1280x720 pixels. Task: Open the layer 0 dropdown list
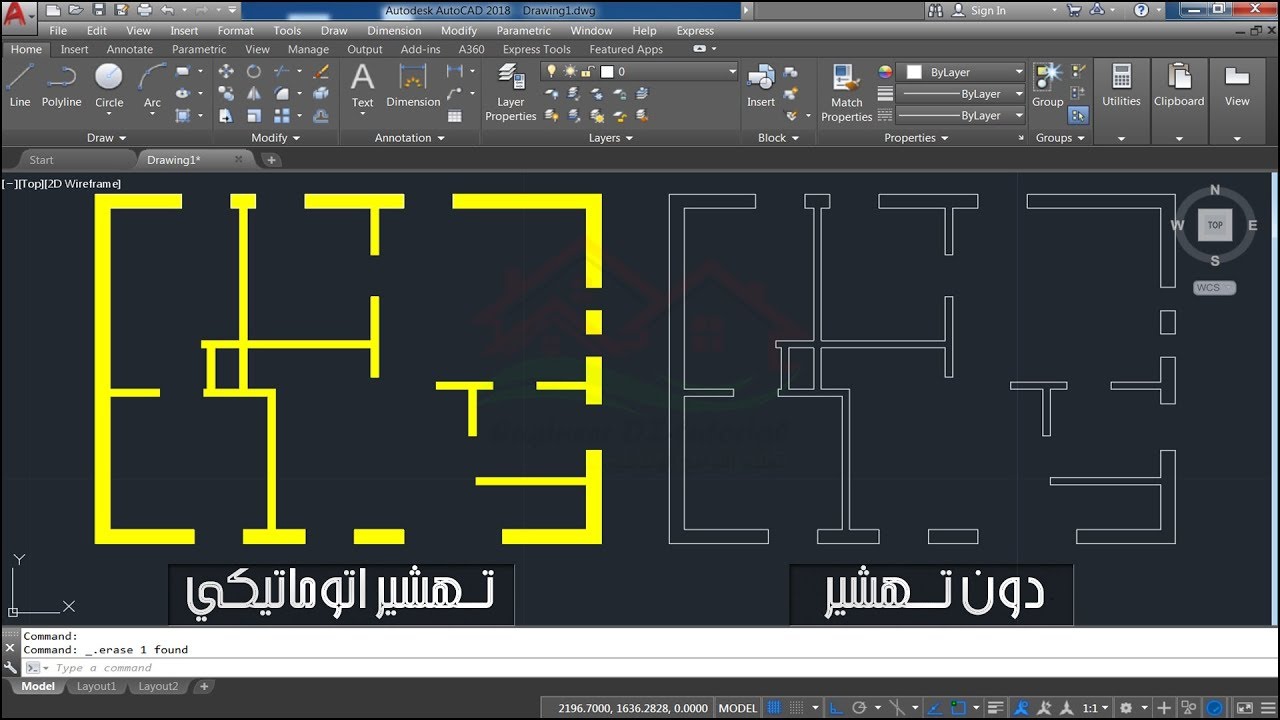click(x=732, y=72)
